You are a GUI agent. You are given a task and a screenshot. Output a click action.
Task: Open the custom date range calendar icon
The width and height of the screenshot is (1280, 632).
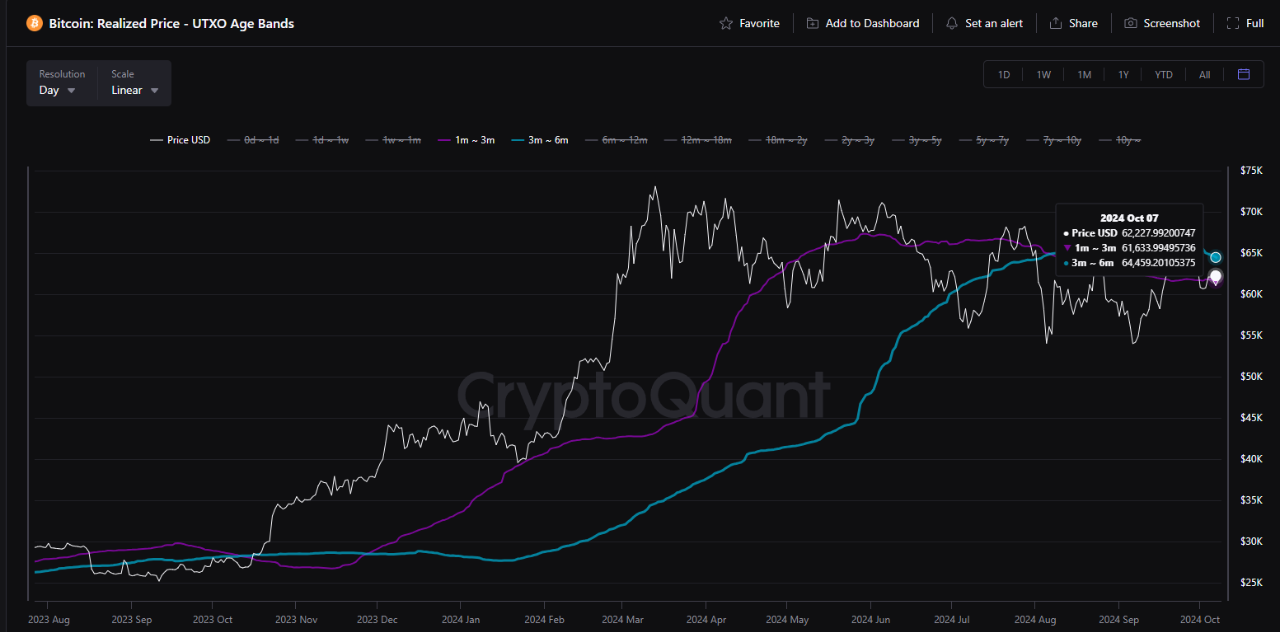(1243, 74)
